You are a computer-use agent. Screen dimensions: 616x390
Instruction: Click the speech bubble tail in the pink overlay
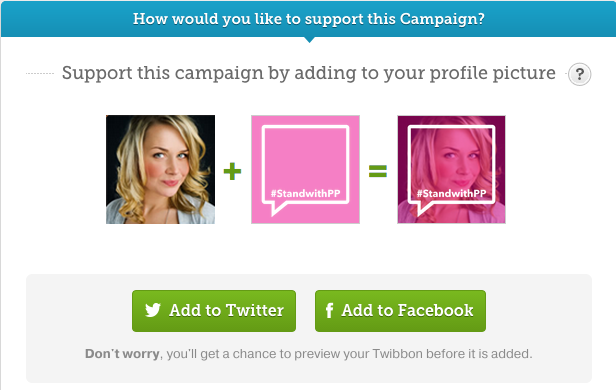(x=278, y=209)
